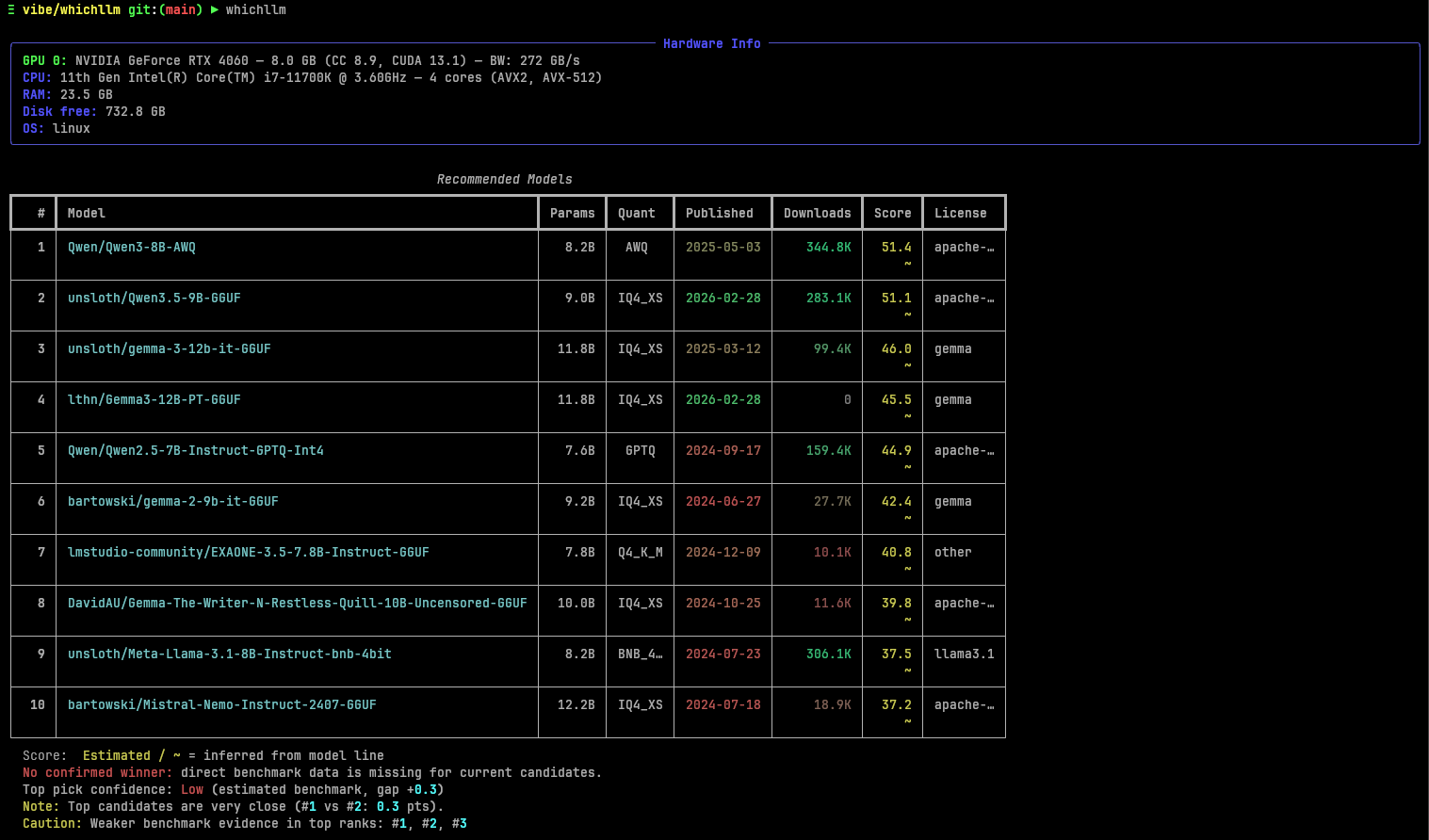Screen dimensions: 1429x840
Task: Select DavidAU/Gemma-The-Writer-N-Restless-Quill model name
Action: point(298,604)
